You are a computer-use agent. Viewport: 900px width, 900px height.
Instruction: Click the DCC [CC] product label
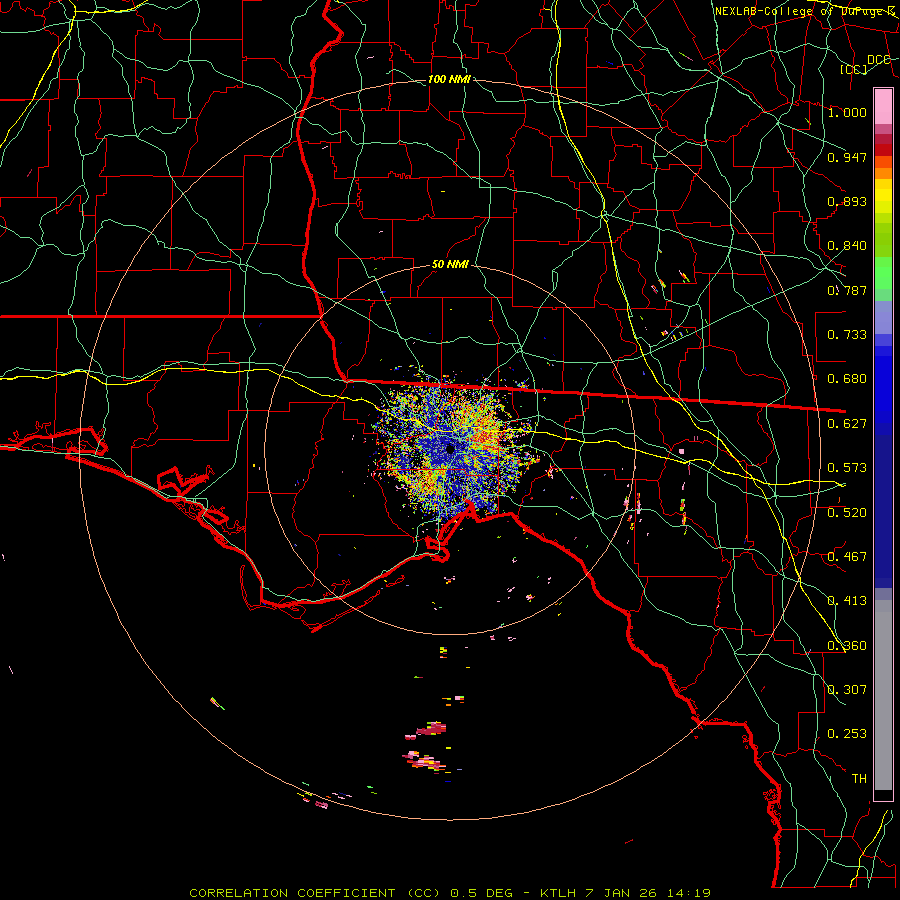(x=866, y=64)
